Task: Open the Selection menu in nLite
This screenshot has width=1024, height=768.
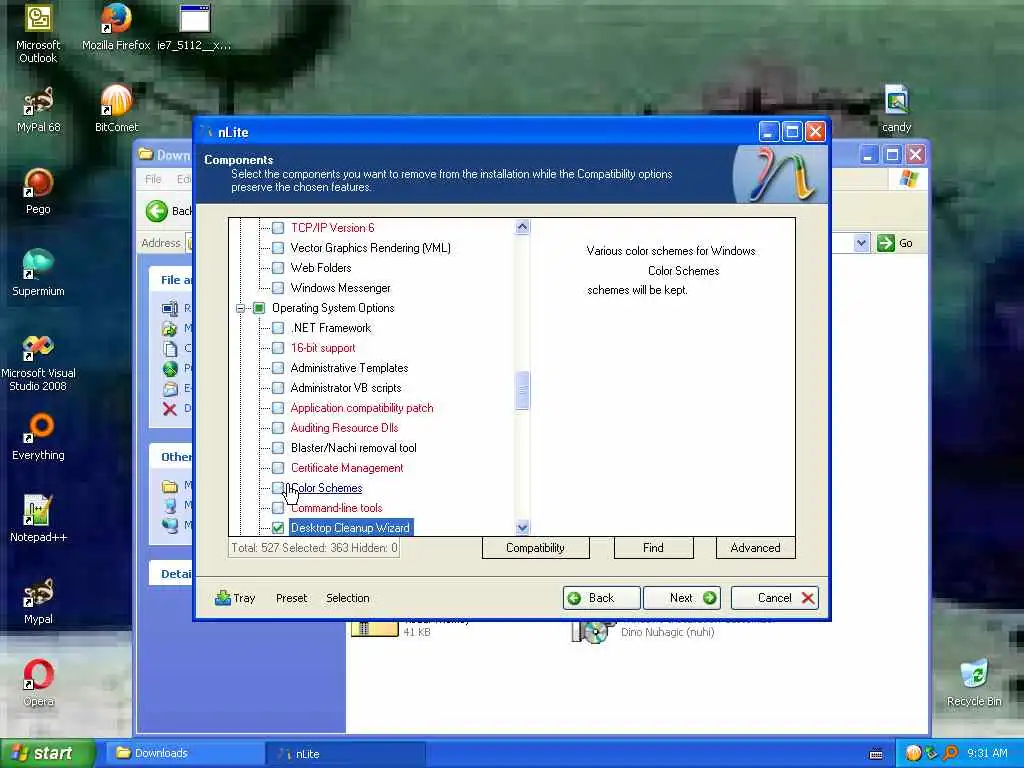Action: click(347, 598)
